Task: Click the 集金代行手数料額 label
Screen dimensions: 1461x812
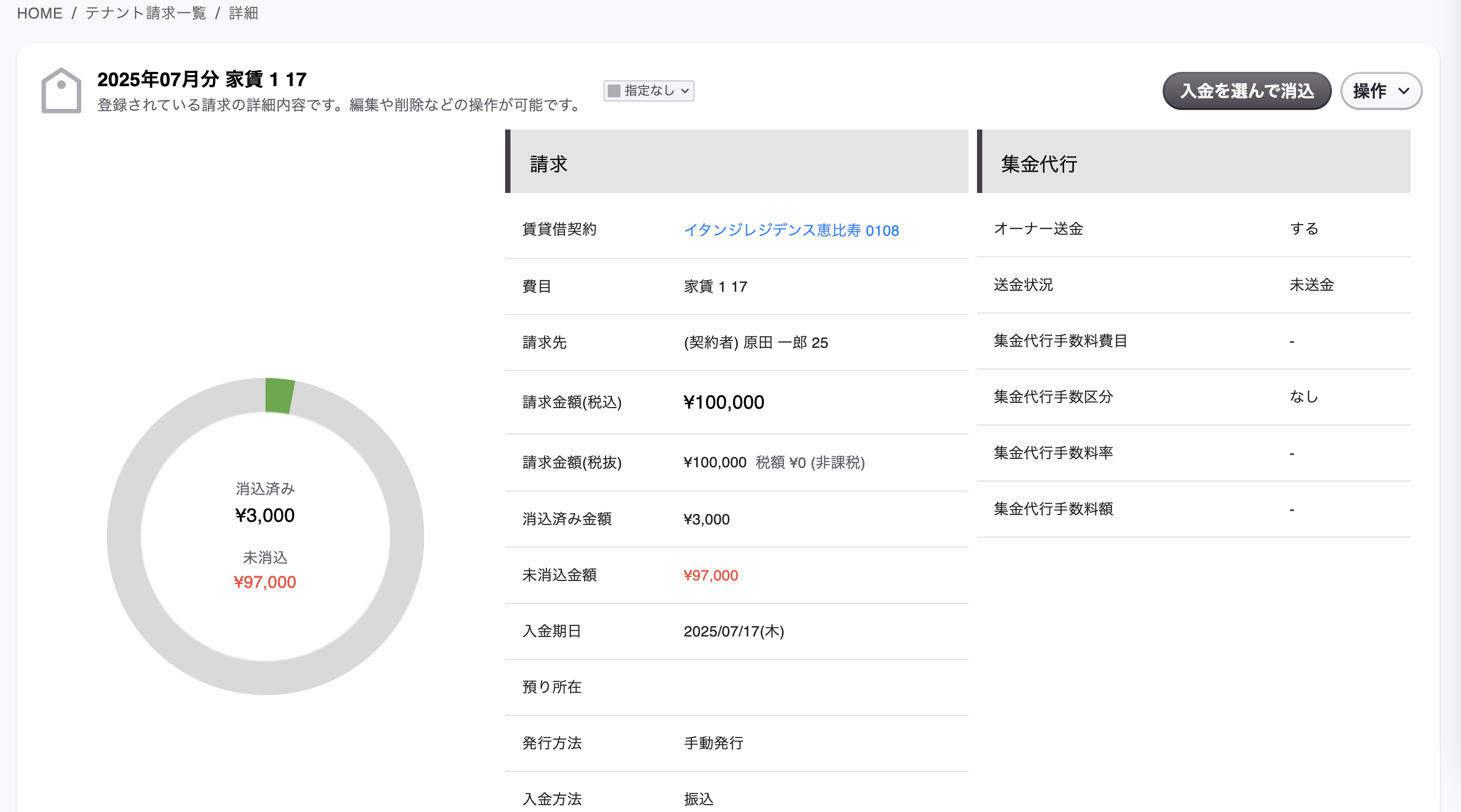Action: pyautogui.click(x=1053, y=509)
